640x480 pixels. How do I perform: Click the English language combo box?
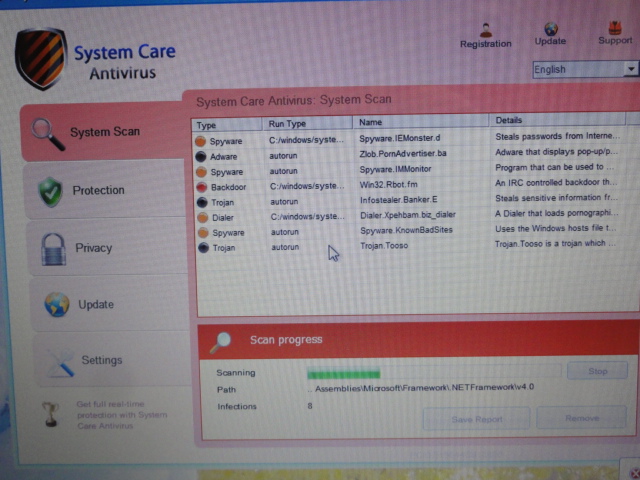585,69
